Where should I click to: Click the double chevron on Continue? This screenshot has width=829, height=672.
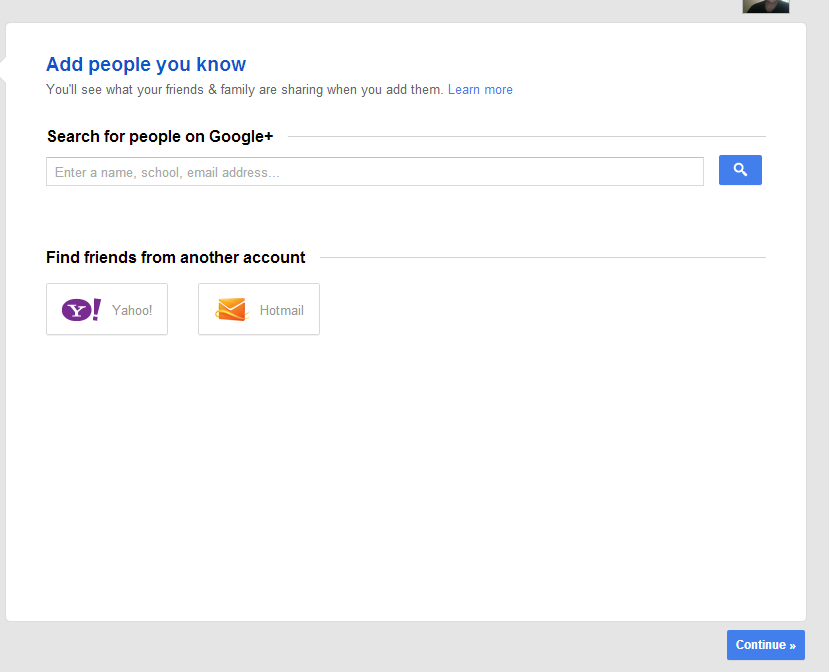click(792, 646)
